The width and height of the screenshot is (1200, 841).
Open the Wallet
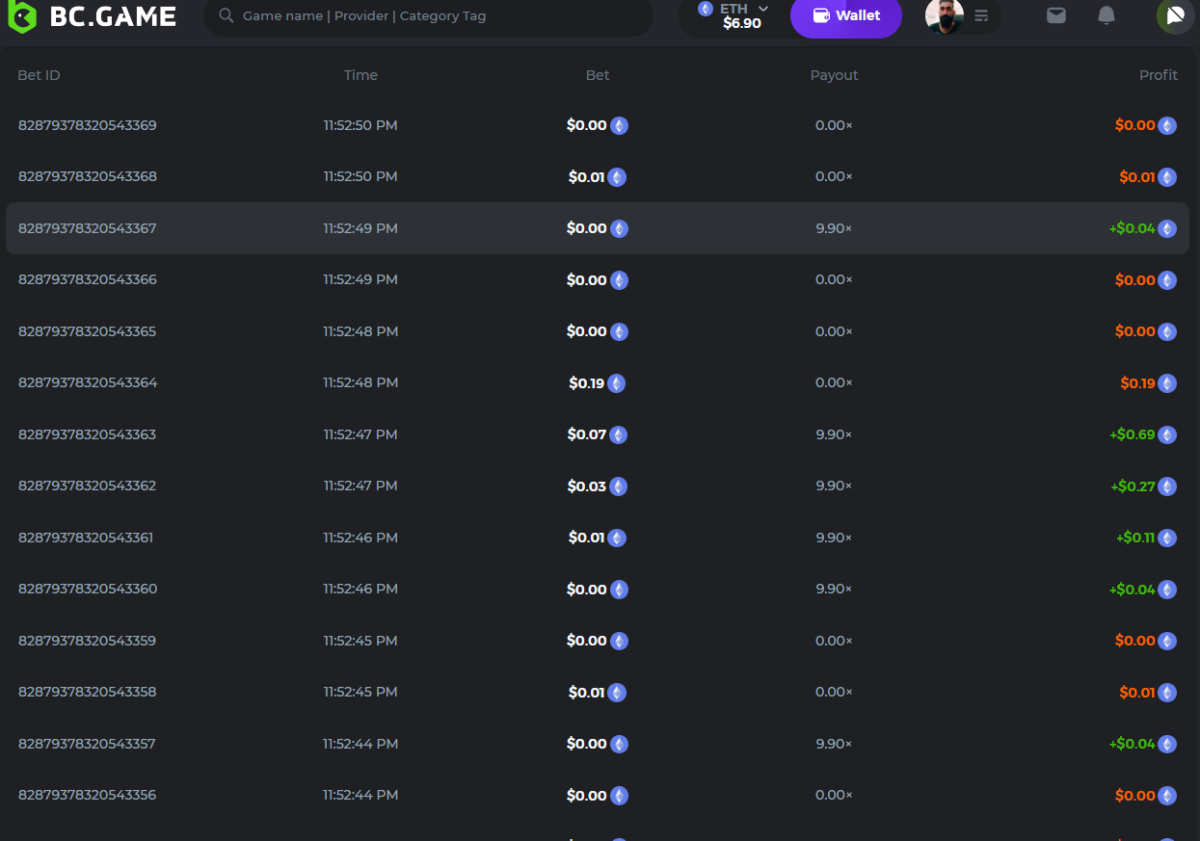click(x=846, y=16)
